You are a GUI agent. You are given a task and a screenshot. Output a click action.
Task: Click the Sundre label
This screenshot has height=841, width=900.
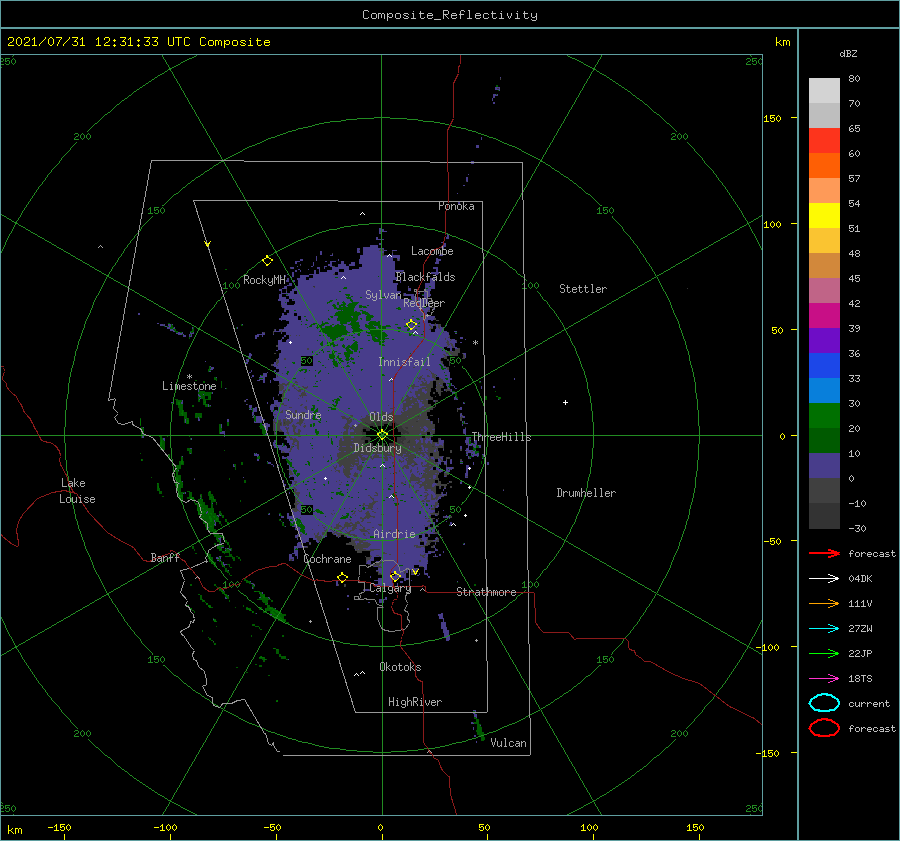coord(303,414)
